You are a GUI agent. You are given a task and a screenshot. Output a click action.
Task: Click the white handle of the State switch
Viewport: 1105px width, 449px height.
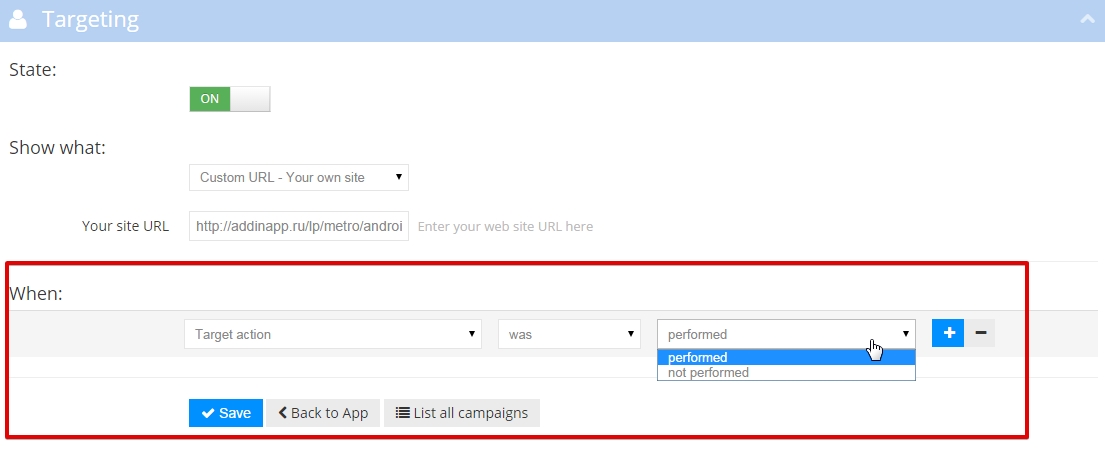click(x=250, y=99)
